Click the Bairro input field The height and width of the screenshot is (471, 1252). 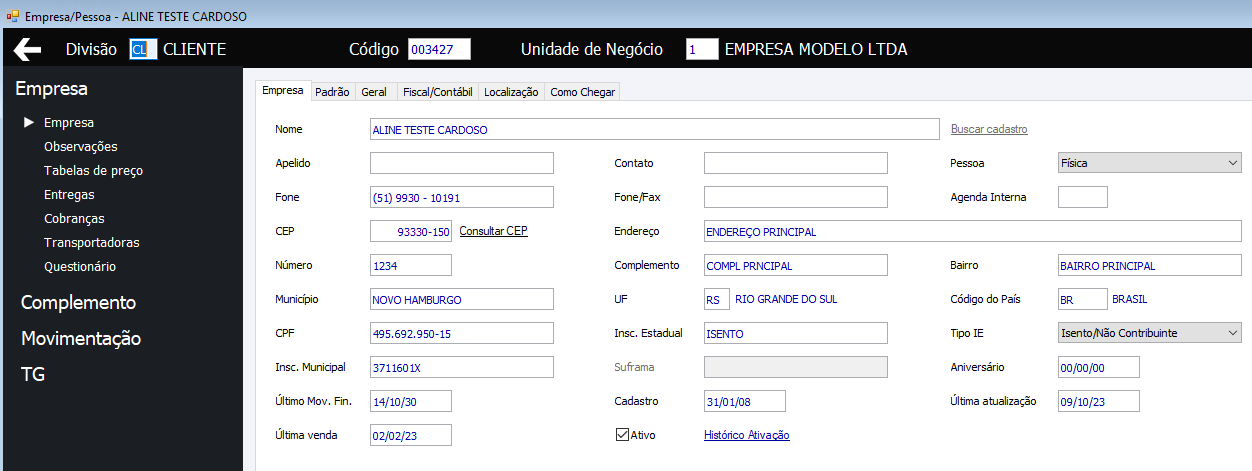(x=1150, y=265)
